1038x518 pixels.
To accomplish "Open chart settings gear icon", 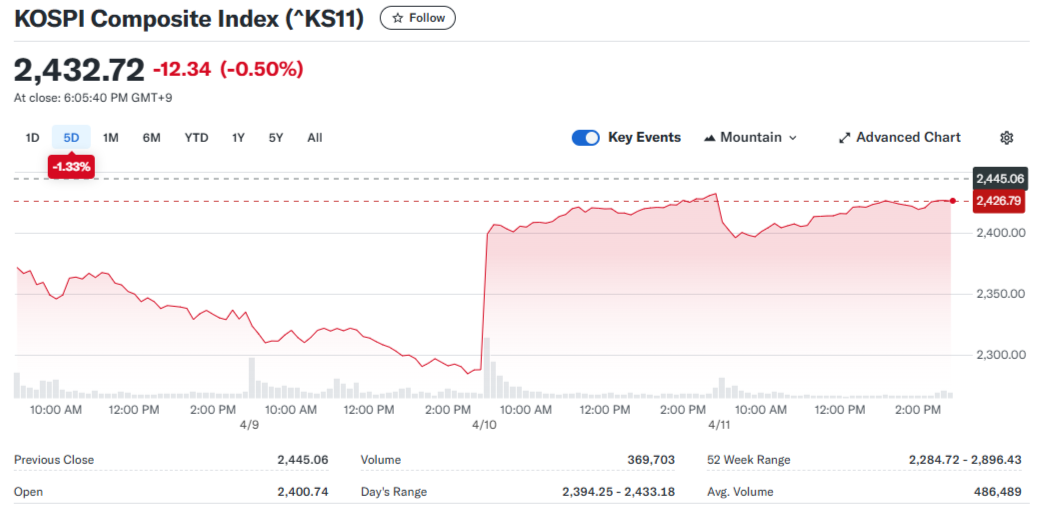I will click(x=1006, y=138).
